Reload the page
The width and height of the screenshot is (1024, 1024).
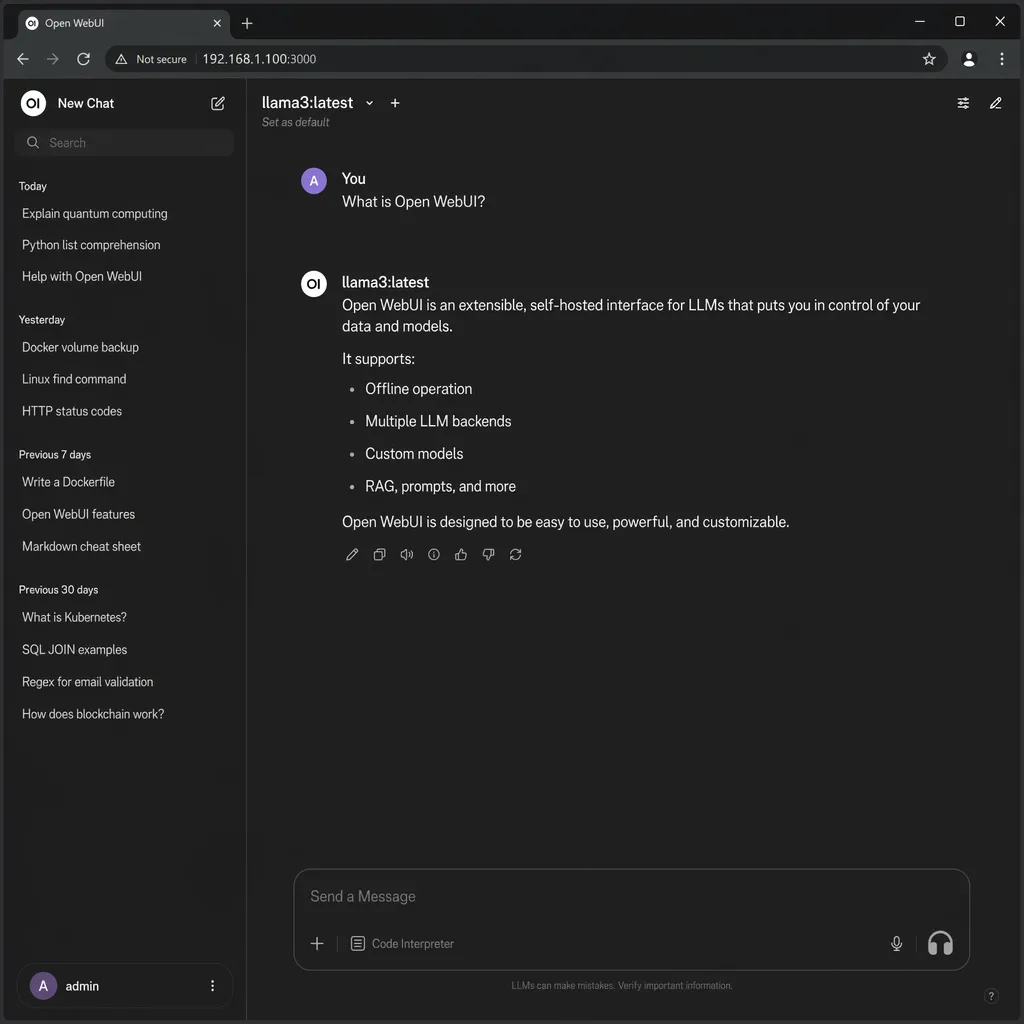83,59
